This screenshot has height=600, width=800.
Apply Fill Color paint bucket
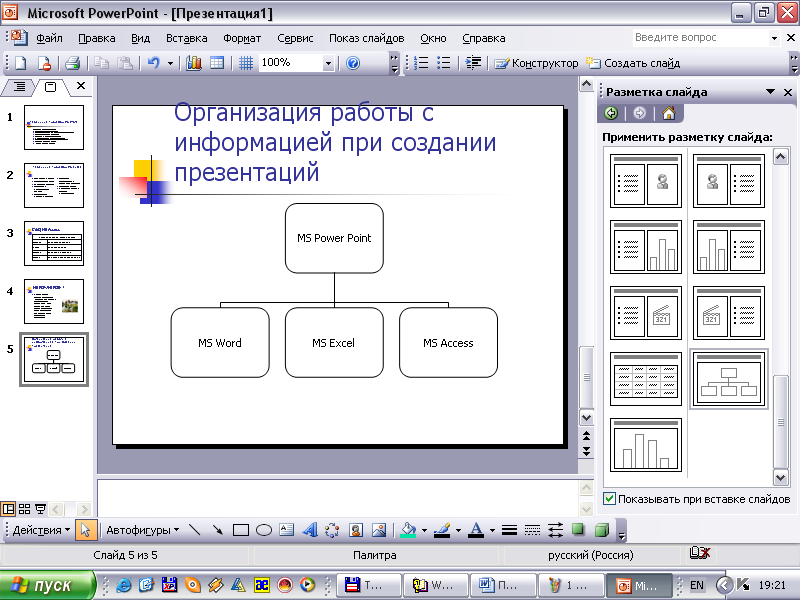tap(408, 530)
